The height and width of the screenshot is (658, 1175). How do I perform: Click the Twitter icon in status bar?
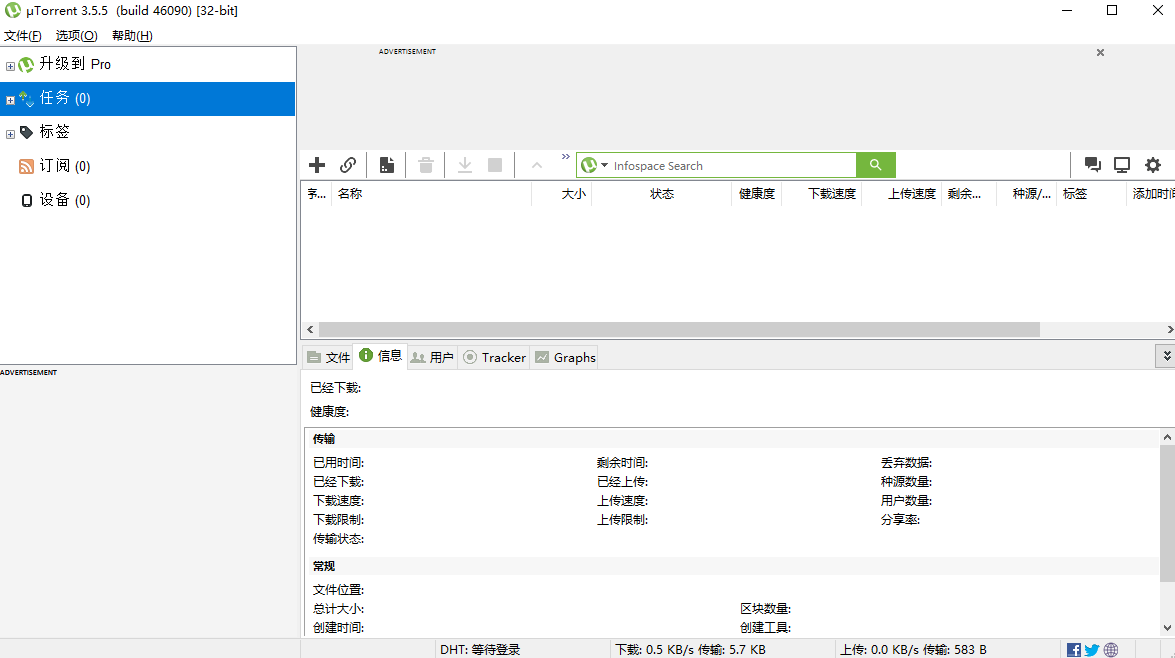[1091, 649]
